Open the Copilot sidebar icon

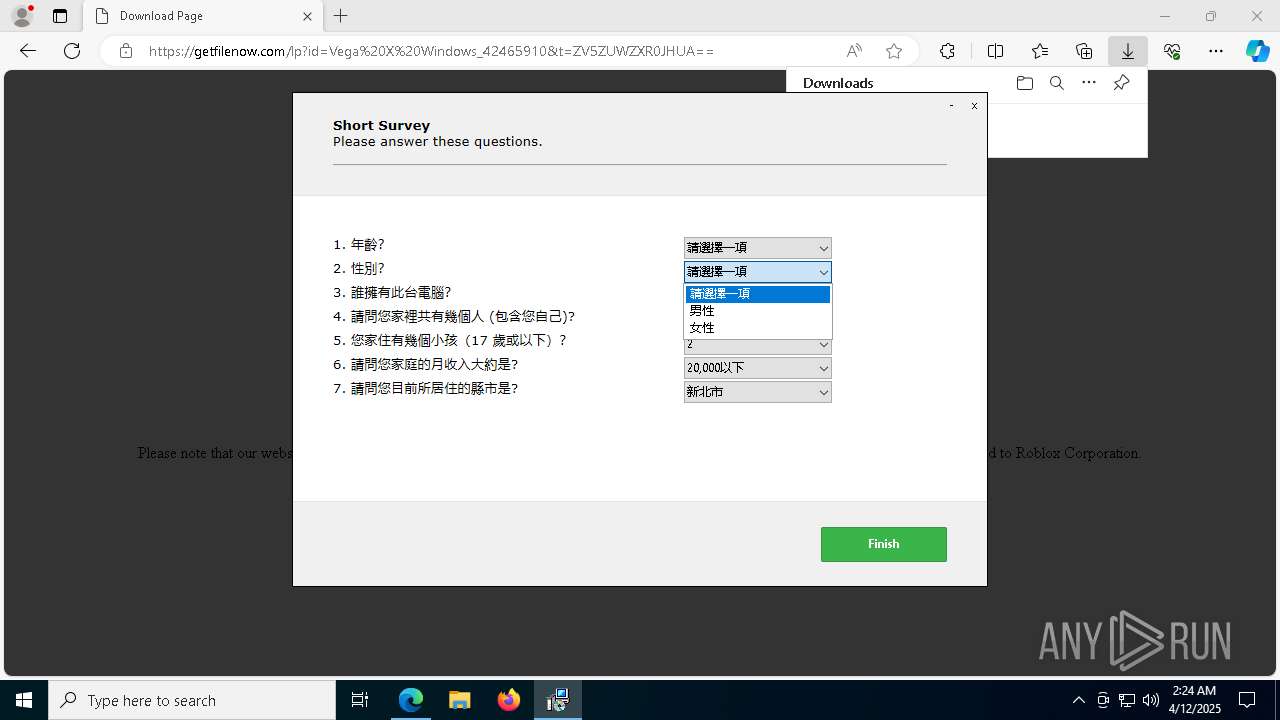[1257, 51]
